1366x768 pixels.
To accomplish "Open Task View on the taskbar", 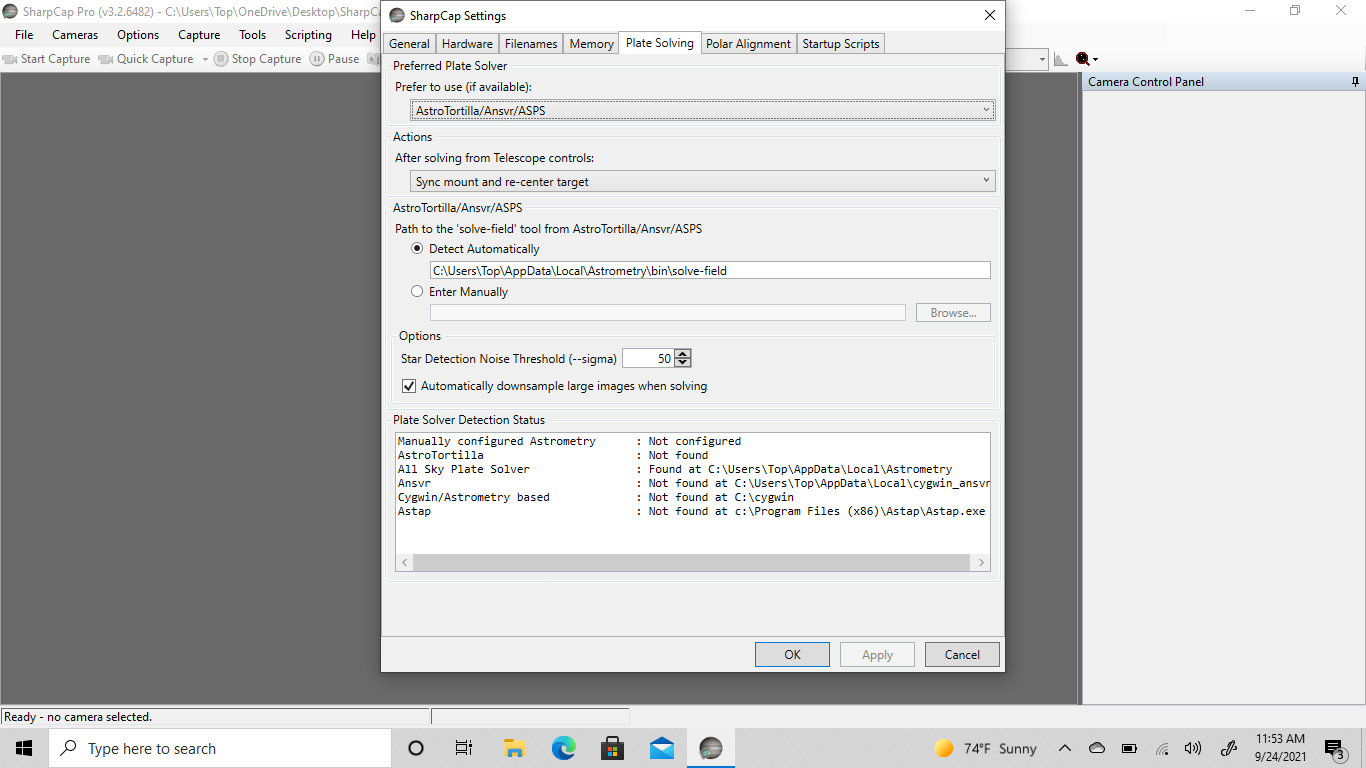I will point(464,748).
